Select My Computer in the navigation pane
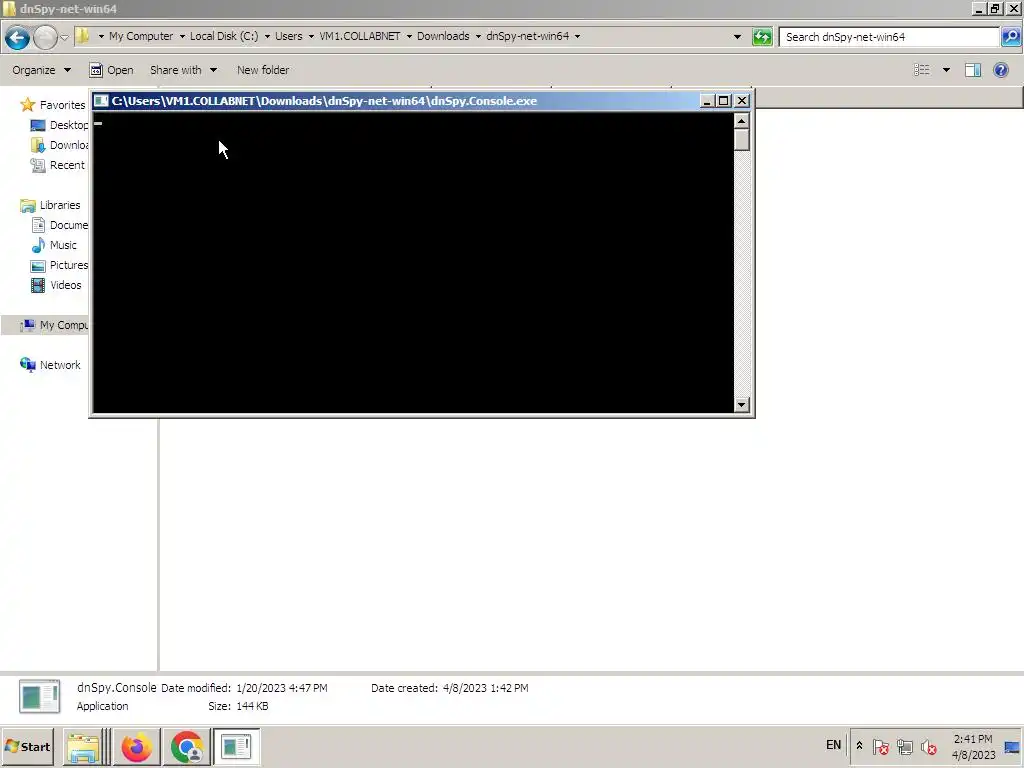Screen dimensions: 1024x768 point(54,325)
